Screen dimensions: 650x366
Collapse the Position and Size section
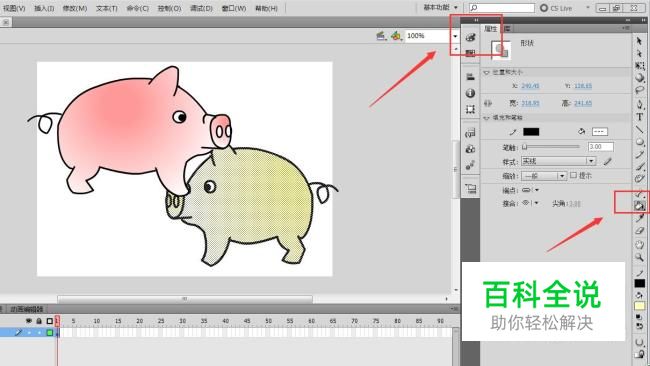pos(487,72)
